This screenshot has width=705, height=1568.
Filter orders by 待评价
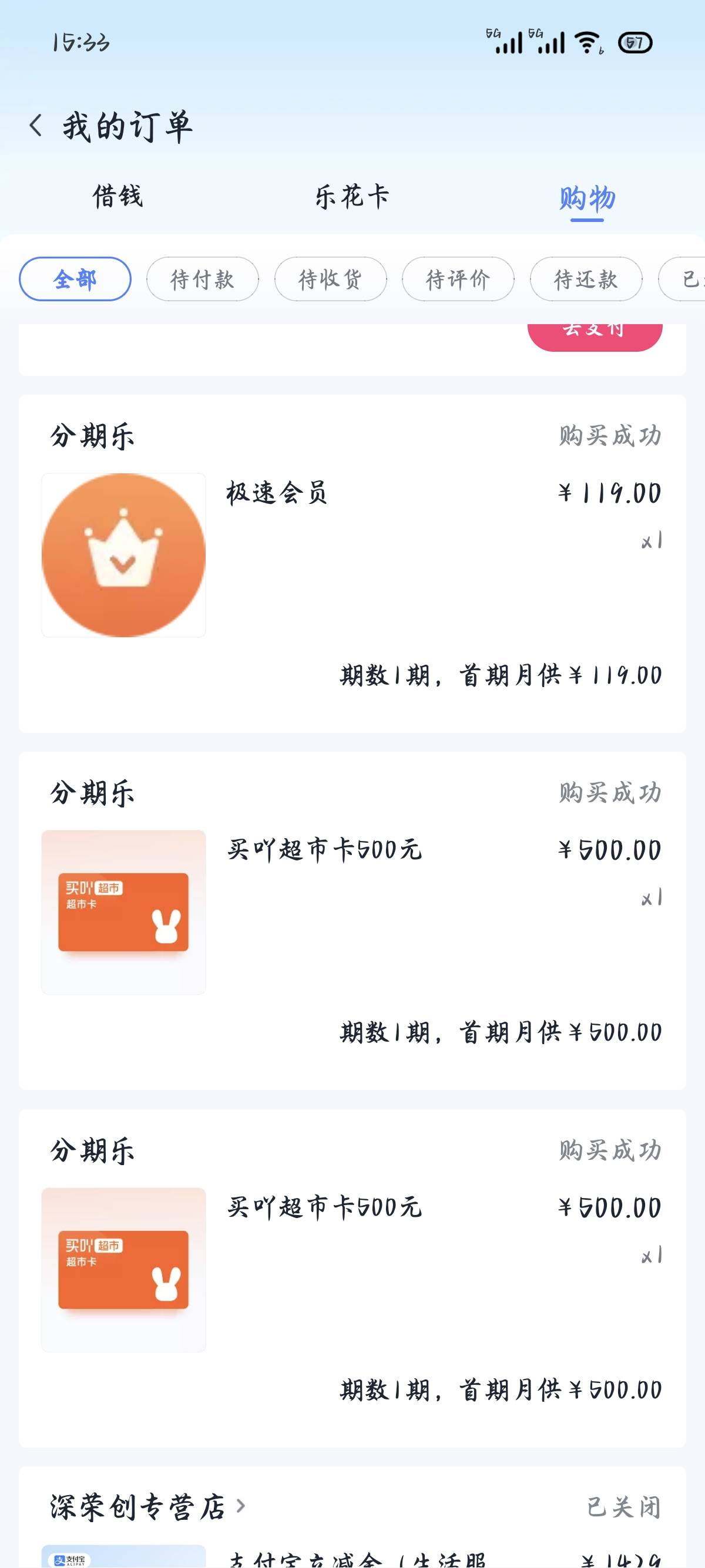coord(458,280)
